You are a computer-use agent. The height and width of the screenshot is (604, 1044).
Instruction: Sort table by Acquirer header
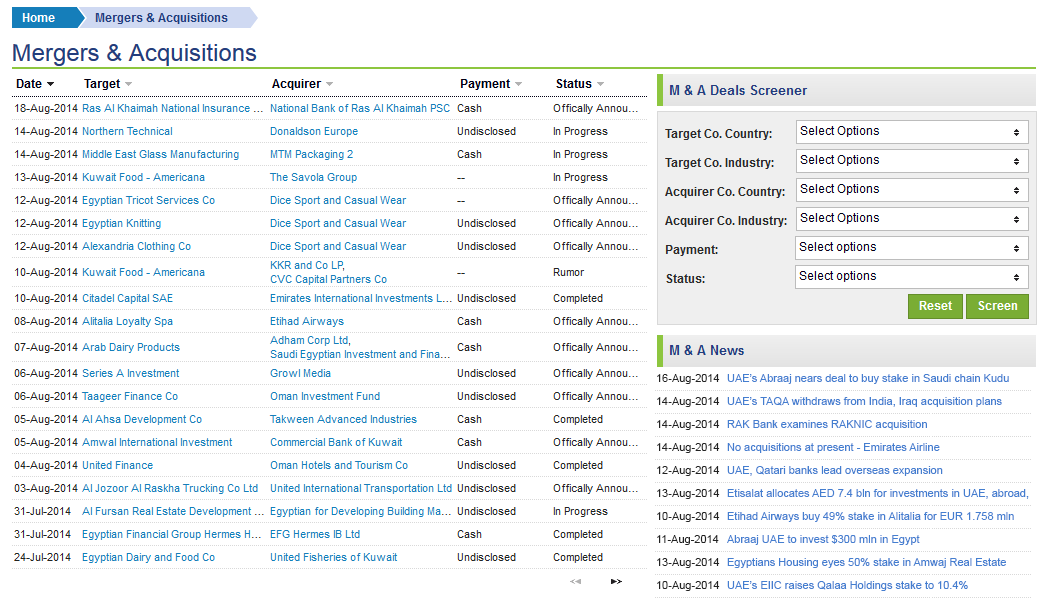coord(296,84)
